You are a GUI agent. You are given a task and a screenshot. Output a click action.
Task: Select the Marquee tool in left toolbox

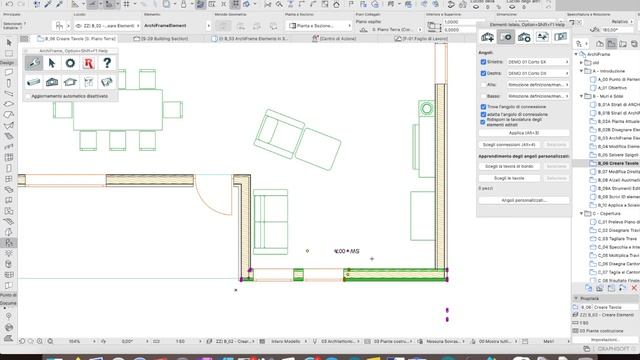coord(9,53)
